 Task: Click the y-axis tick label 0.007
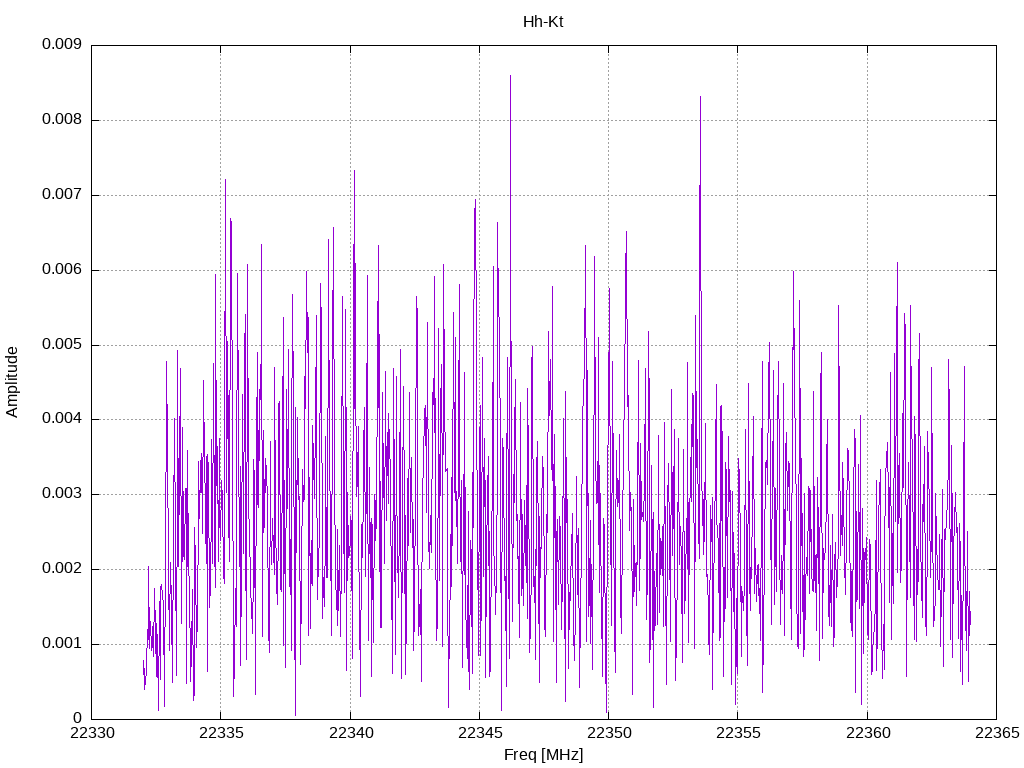tap(62, 195)
